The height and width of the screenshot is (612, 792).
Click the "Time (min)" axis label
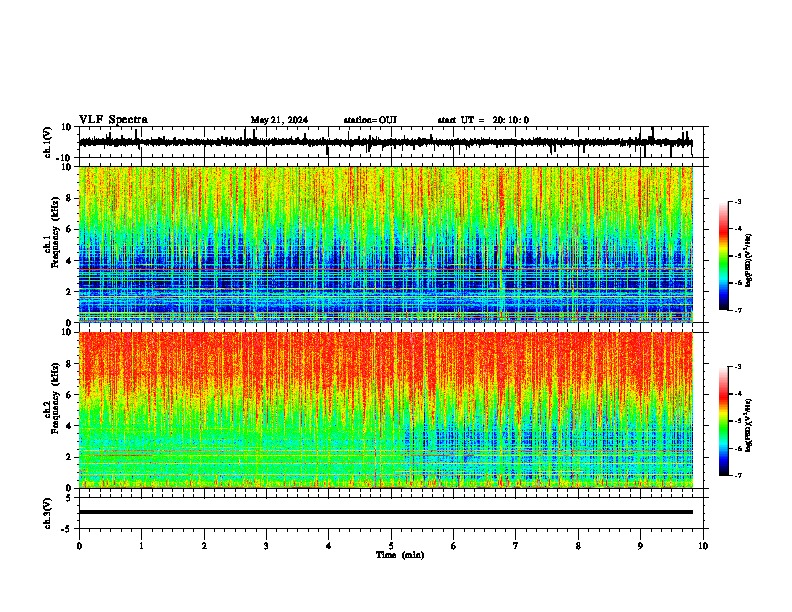[400, 555]
